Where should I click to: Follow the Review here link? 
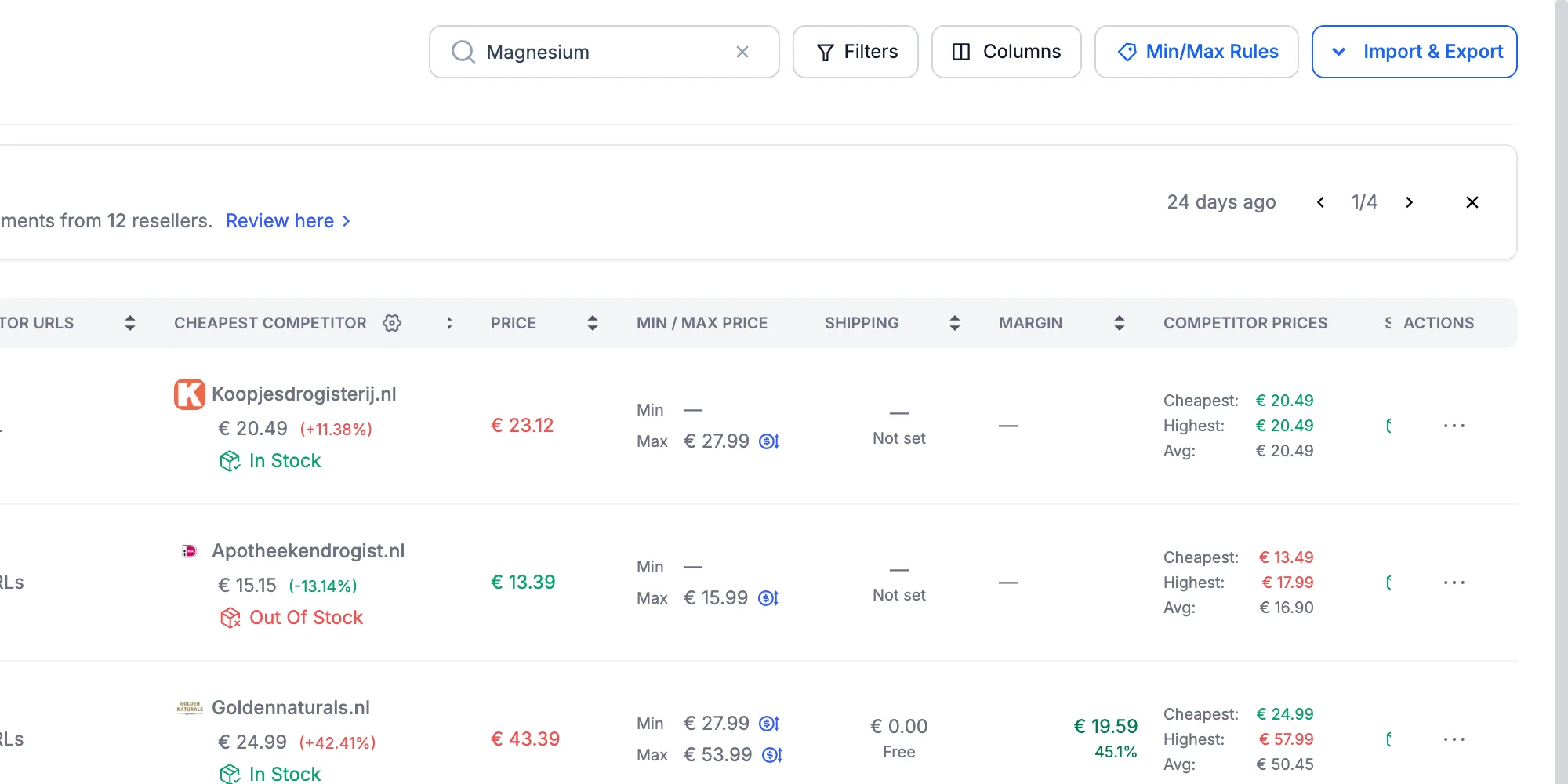pos(288,221)
